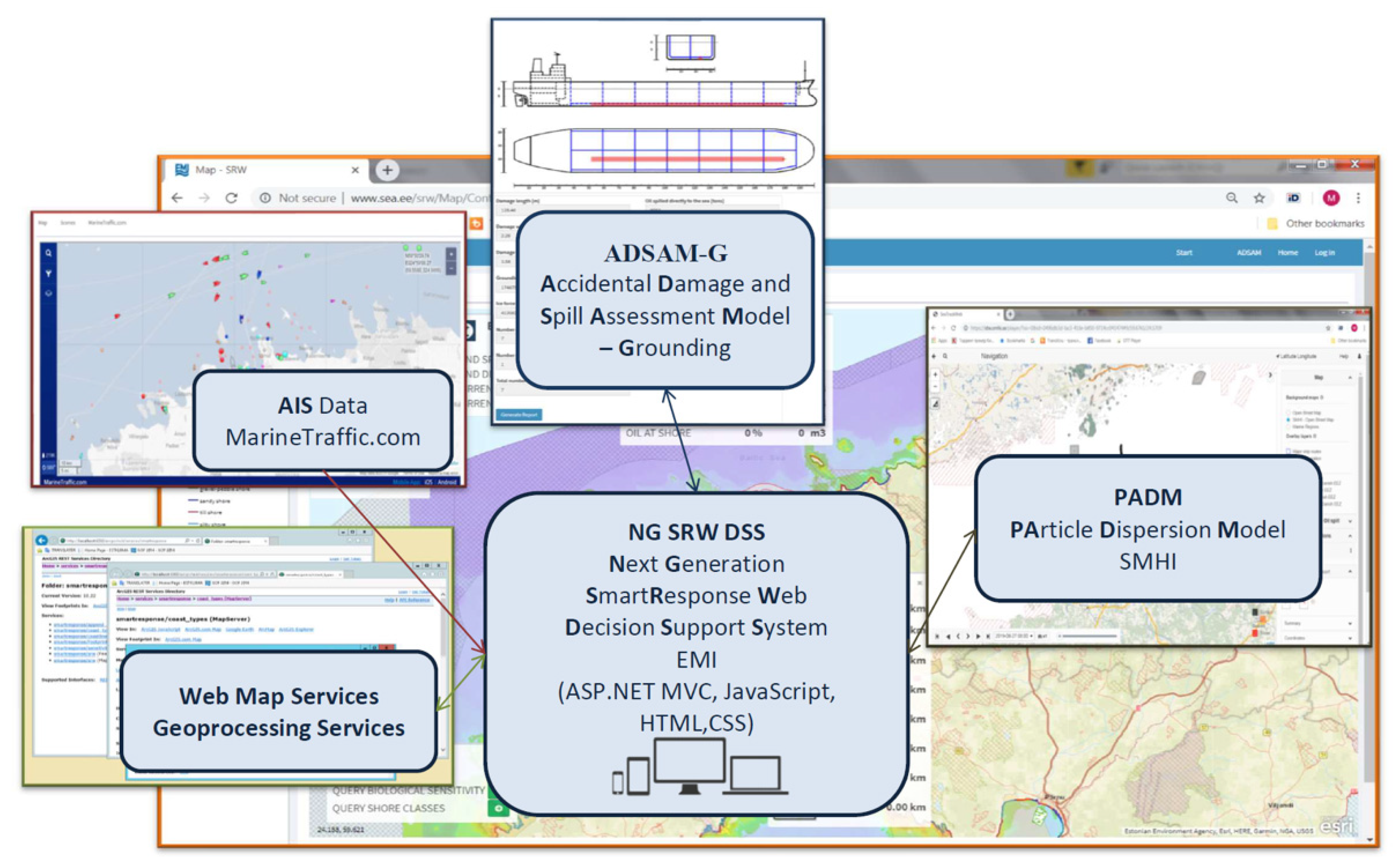Open the Chrome three-dot menu

1358,198
